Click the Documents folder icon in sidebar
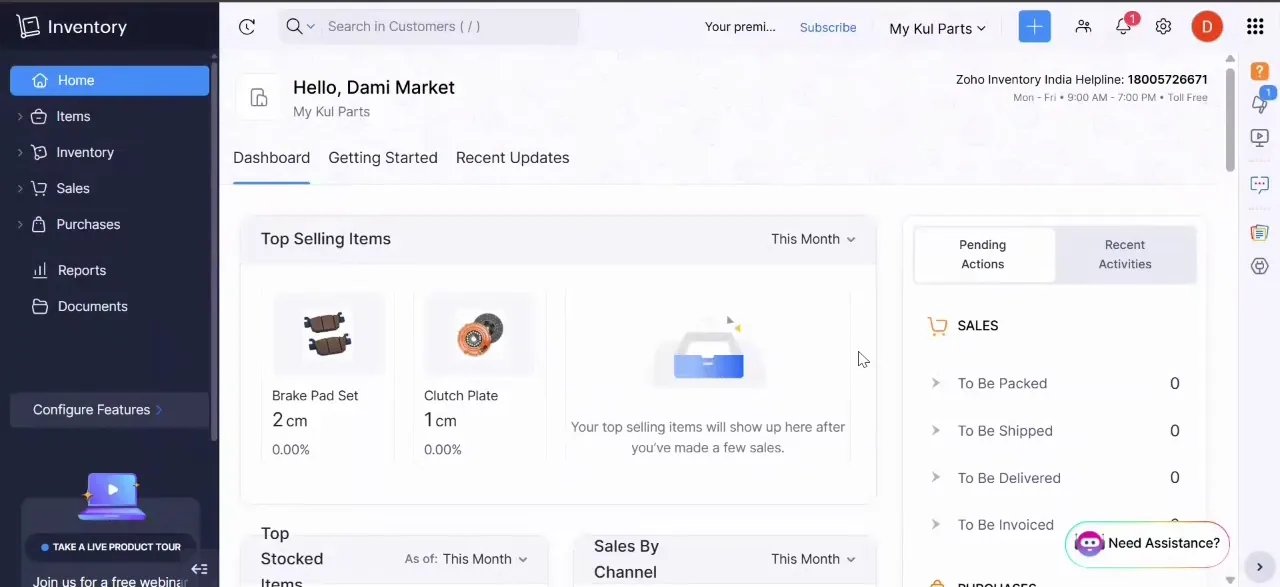The image size is (1280, 587). (x=40, y=306)
